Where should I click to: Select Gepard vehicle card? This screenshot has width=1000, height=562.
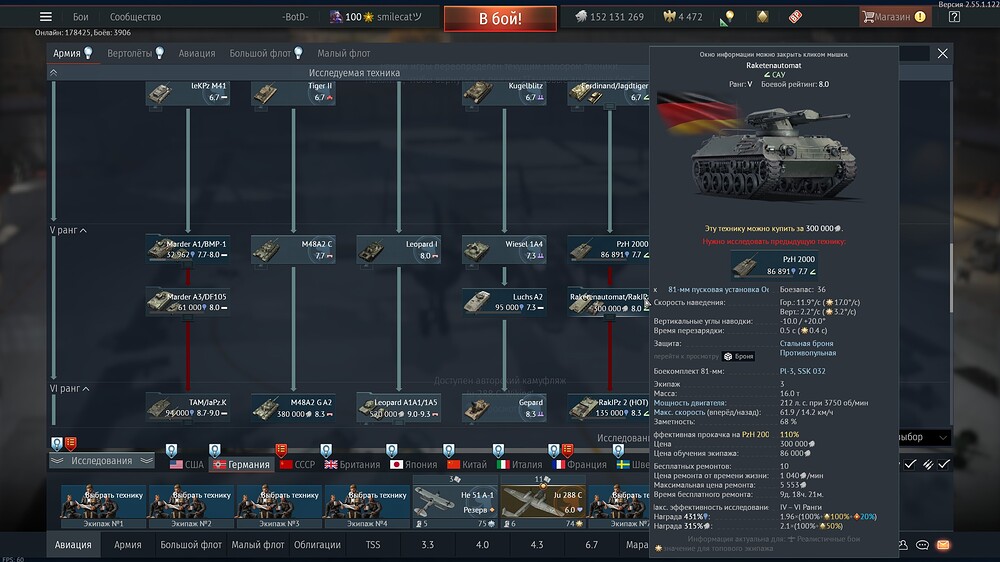[504, 408]
